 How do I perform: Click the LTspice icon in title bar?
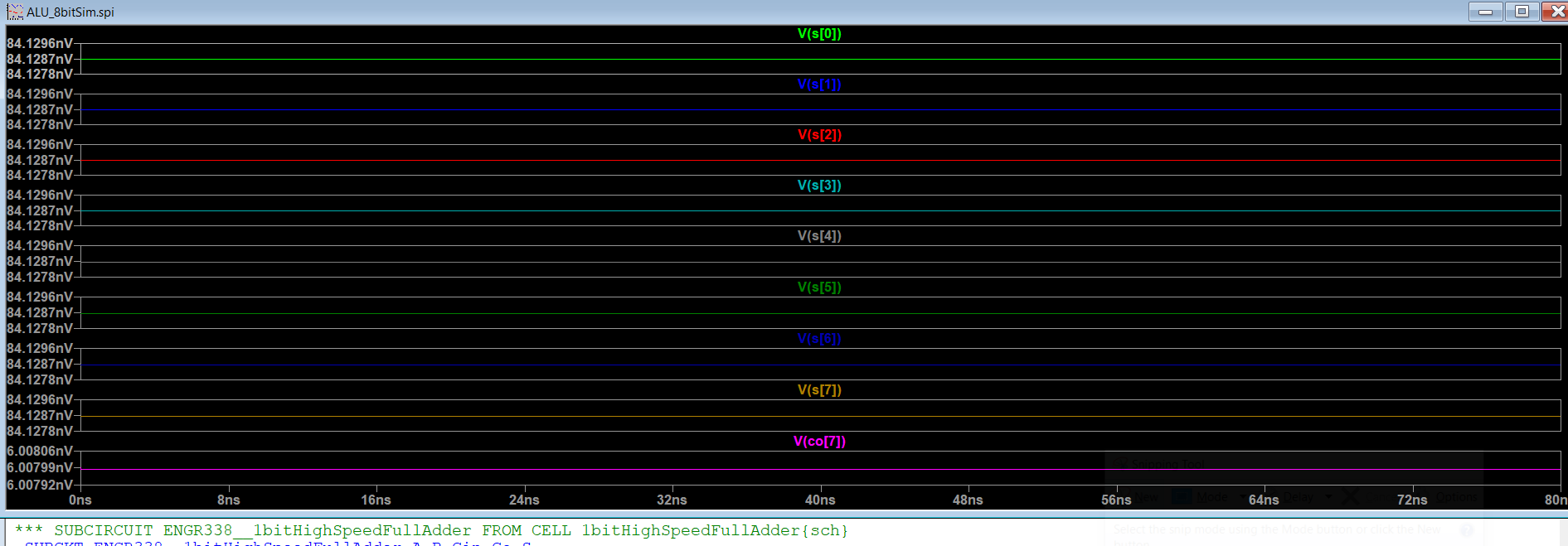[x=14, y=12]
